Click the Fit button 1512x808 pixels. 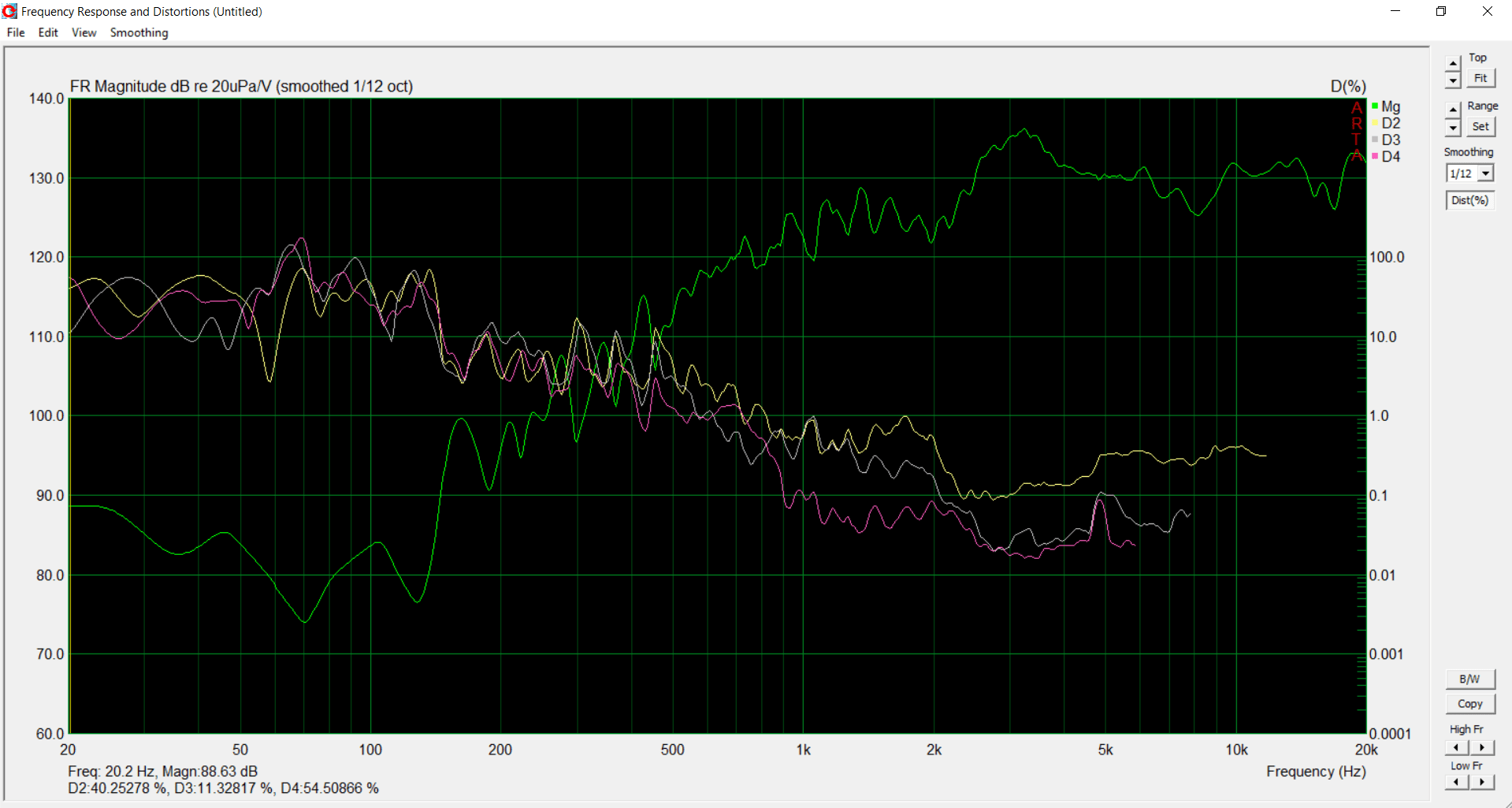pos(1480,78)
